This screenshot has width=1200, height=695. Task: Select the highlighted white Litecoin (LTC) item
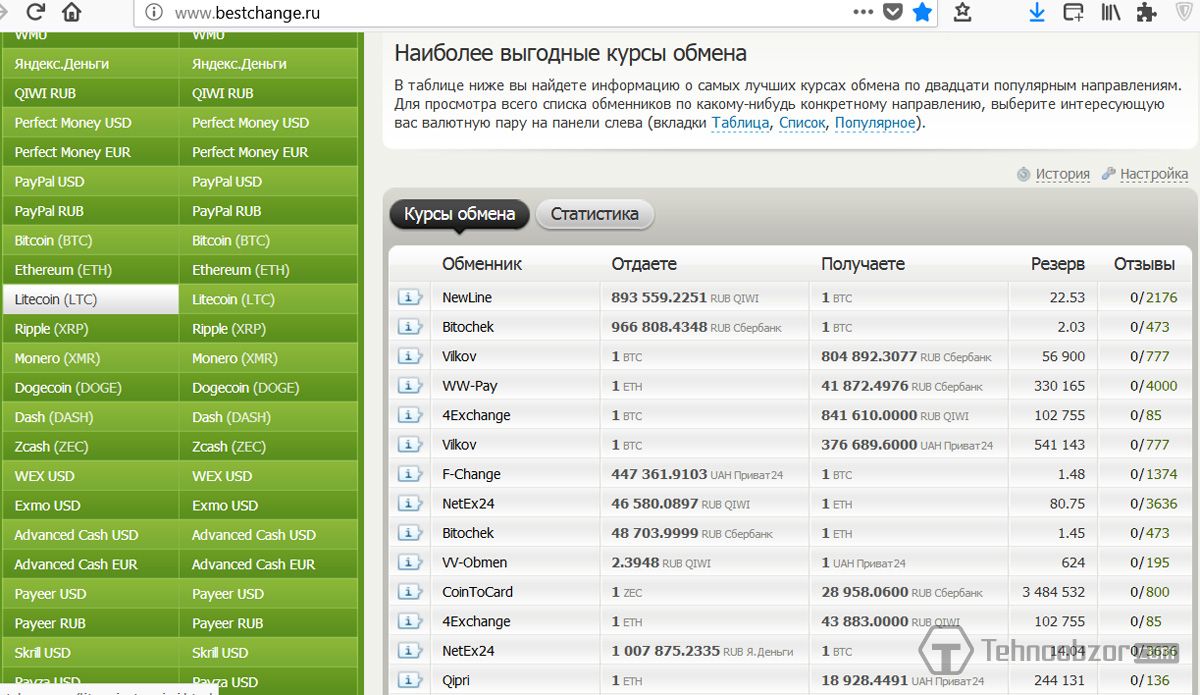[x=90, y=299]
